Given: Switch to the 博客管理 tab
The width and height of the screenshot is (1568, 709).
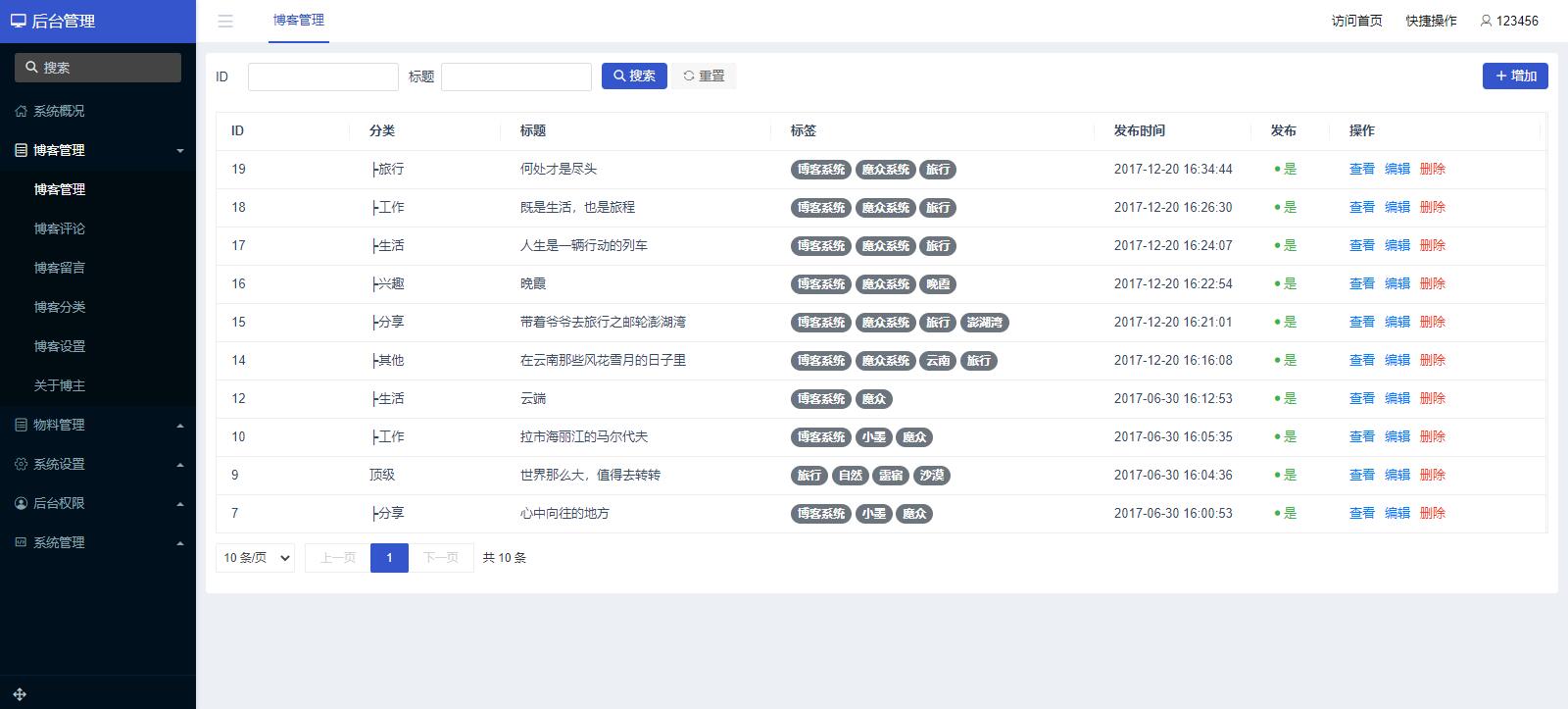Looking at the screenshot, I should (299, 21).
